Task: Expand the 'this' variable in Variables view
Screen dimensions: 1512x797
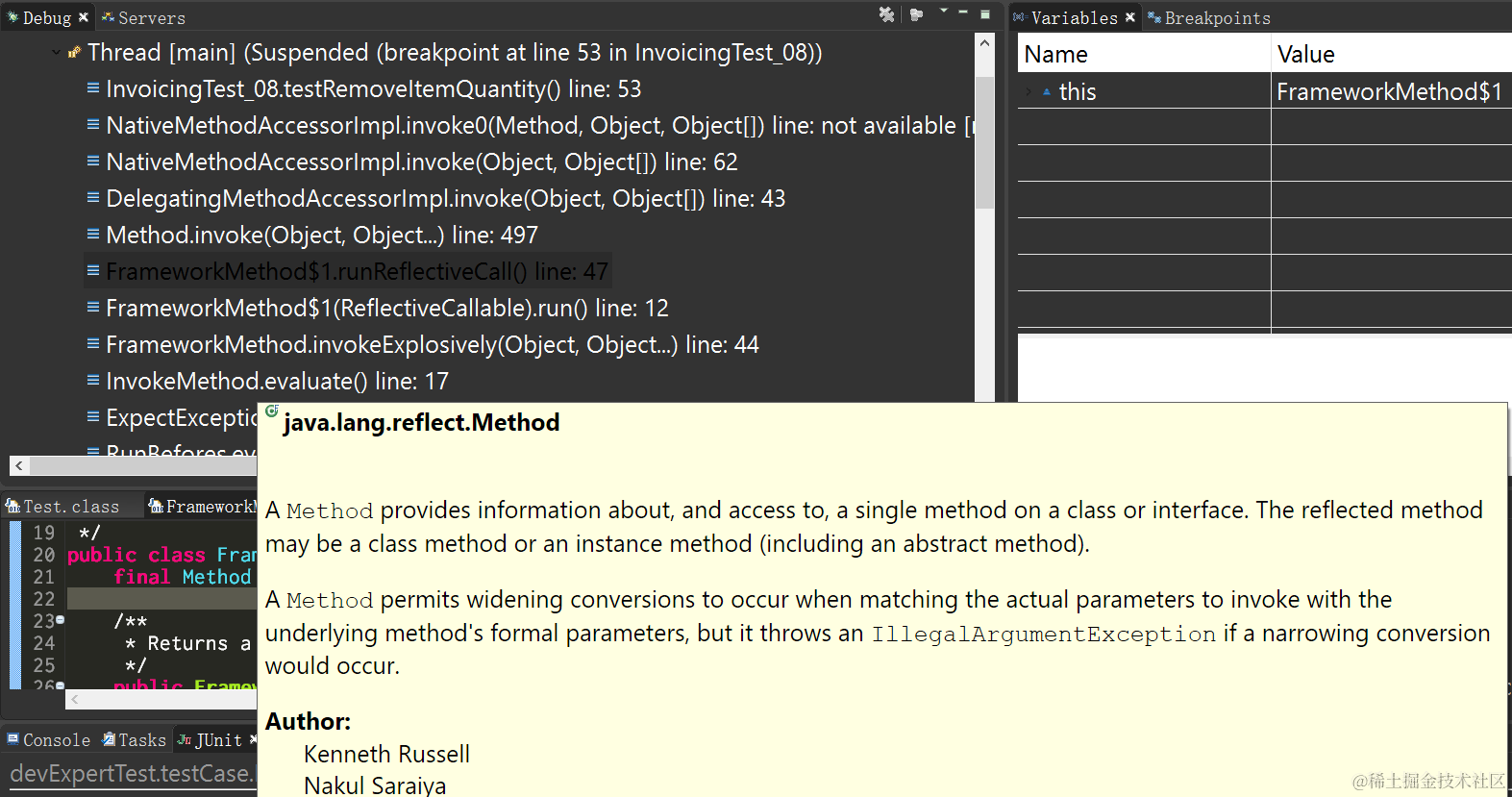Action: click(x=1028, y=91)
